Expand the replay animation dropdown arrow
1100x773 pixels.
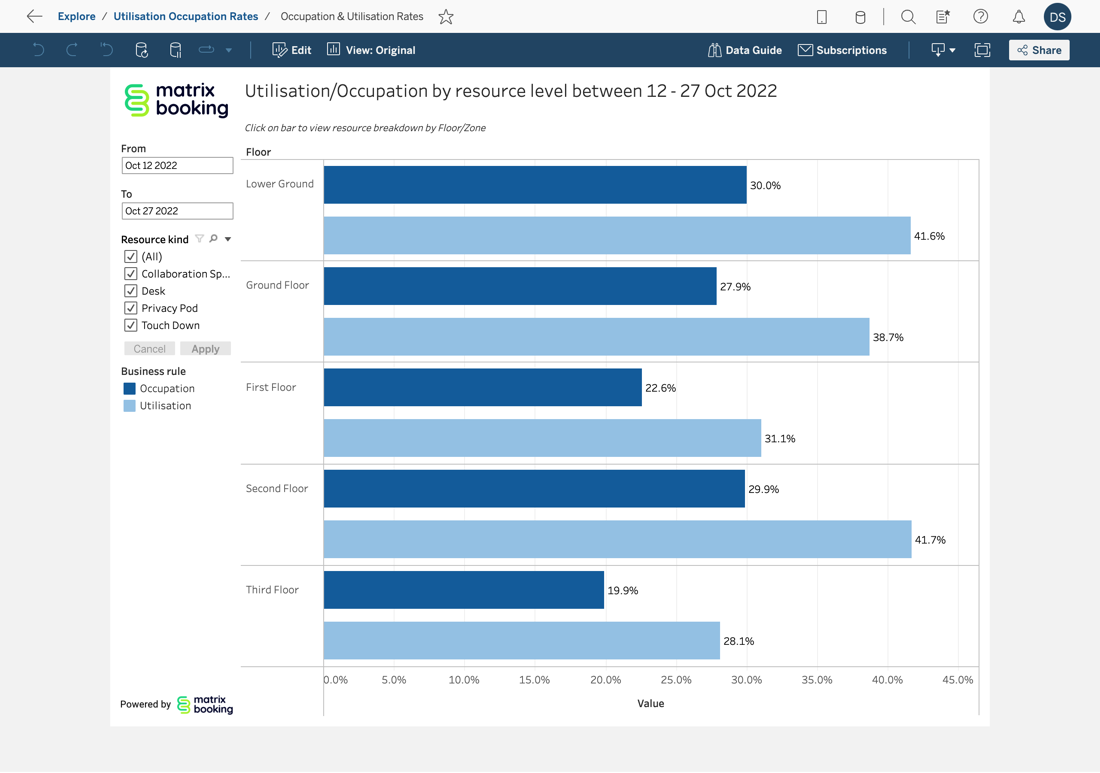point(229,50)
